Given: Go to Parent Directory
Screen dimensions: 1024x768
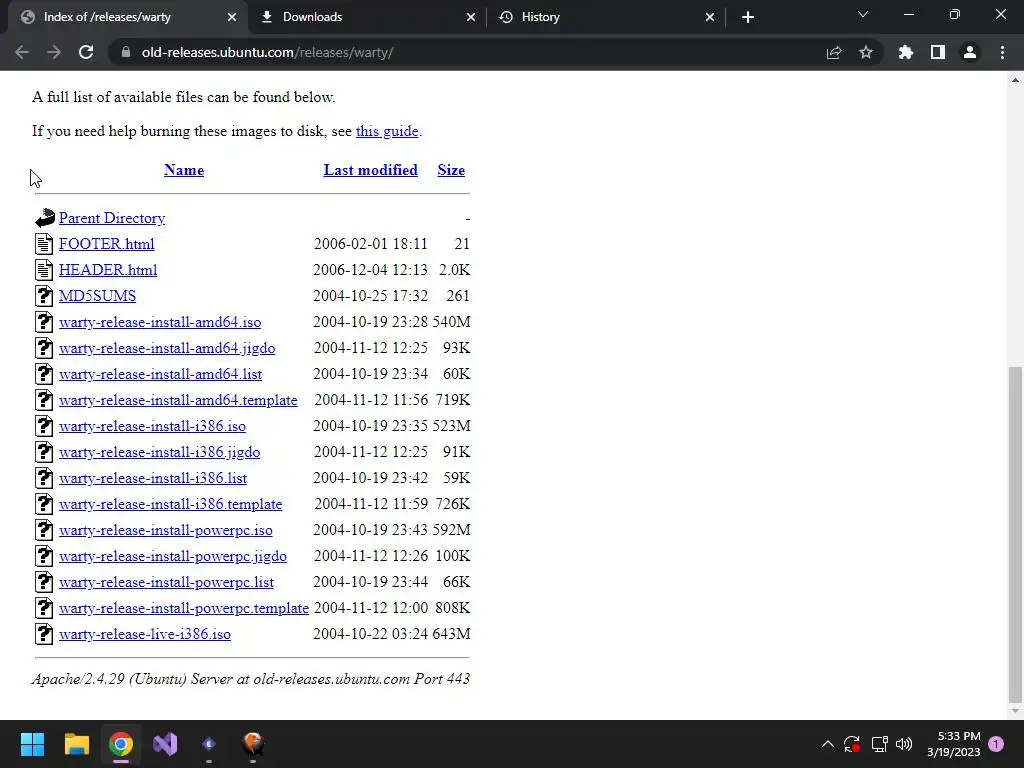Looking at the screenshot, I should pos(112,218).
